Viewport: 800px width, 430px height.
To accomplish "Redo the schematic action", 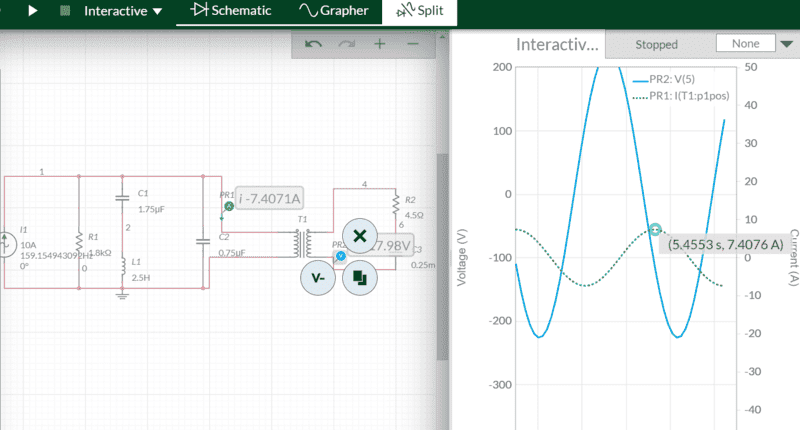I will [347, 44].
